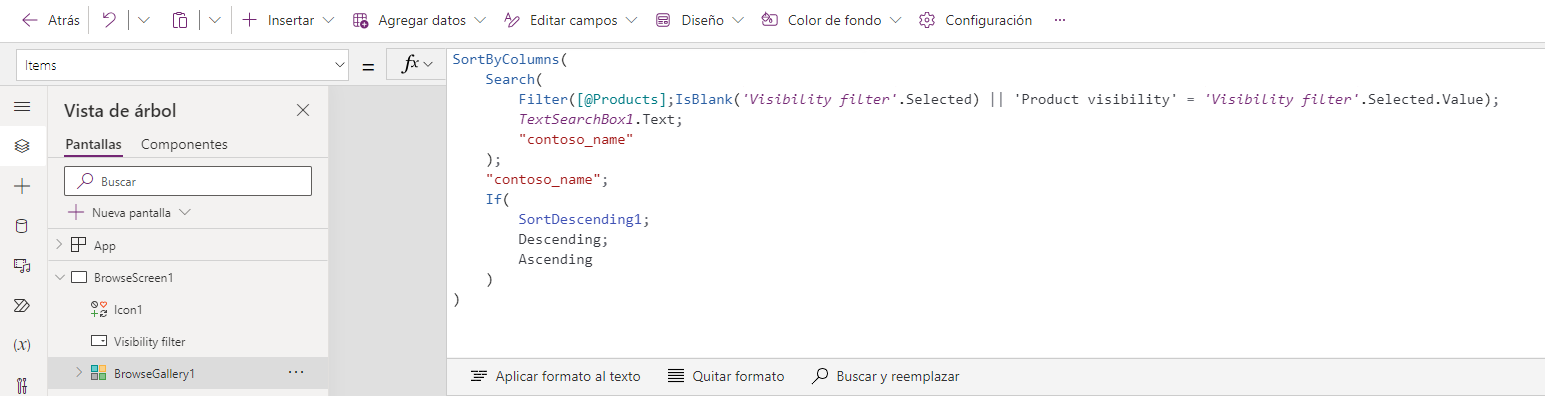This screenshot has width=1545, height=396.
Task: Click the Paste clipboard icon
Action: 180,20
